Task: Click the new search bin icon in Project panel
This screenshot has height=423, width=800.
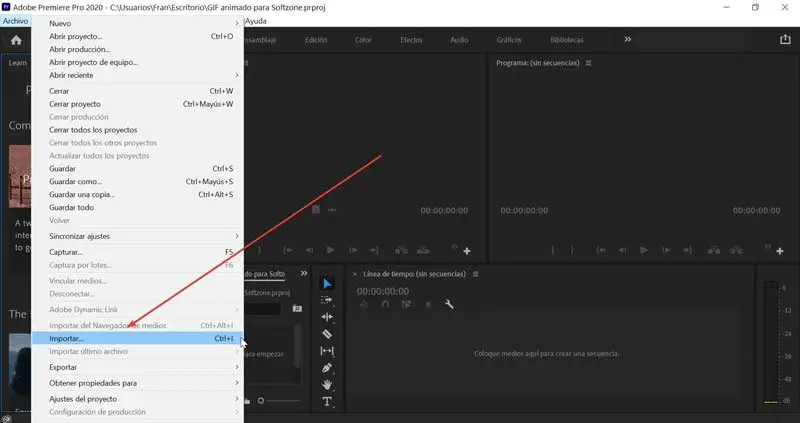Action: (297, 308)
